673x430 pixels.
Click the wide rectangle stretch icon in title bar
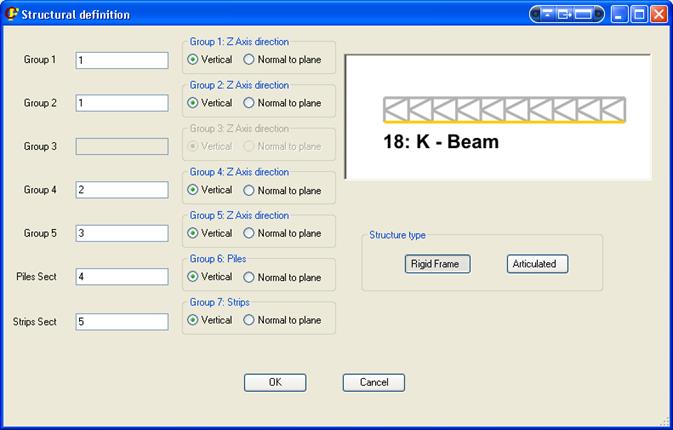pos(583,14)
